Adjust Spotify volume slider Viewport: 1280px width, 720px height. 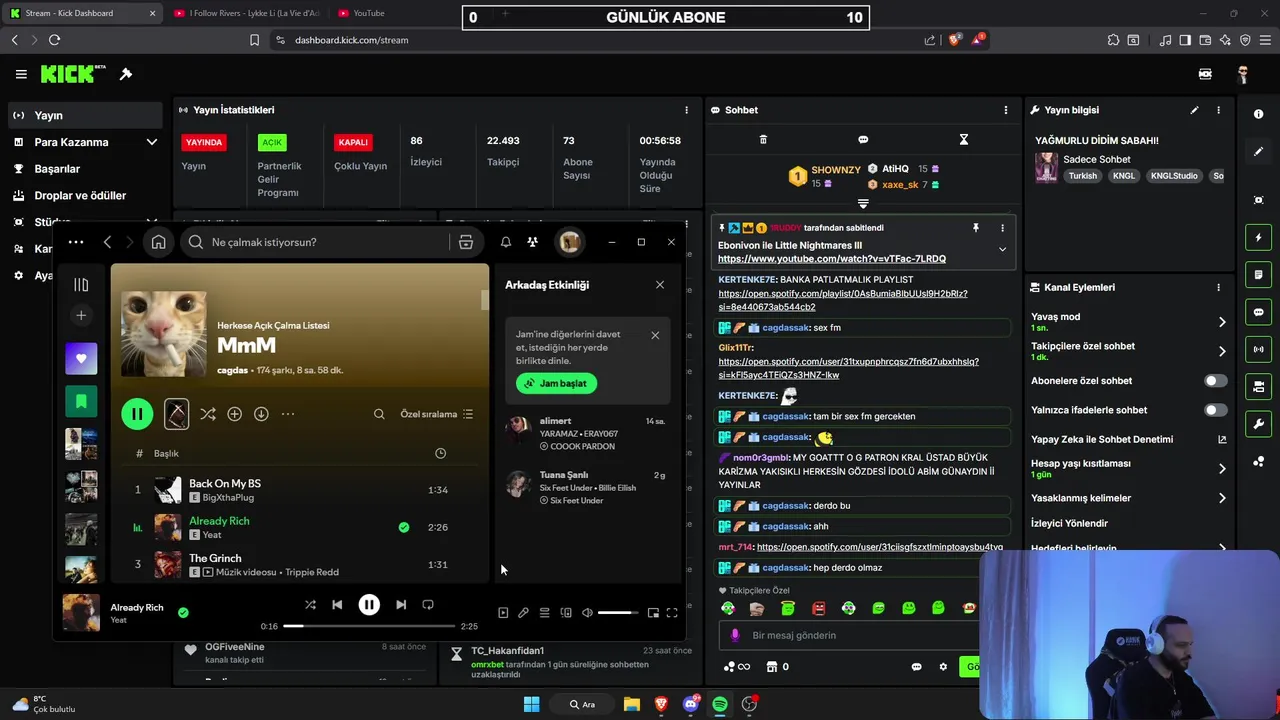point(618,613)
